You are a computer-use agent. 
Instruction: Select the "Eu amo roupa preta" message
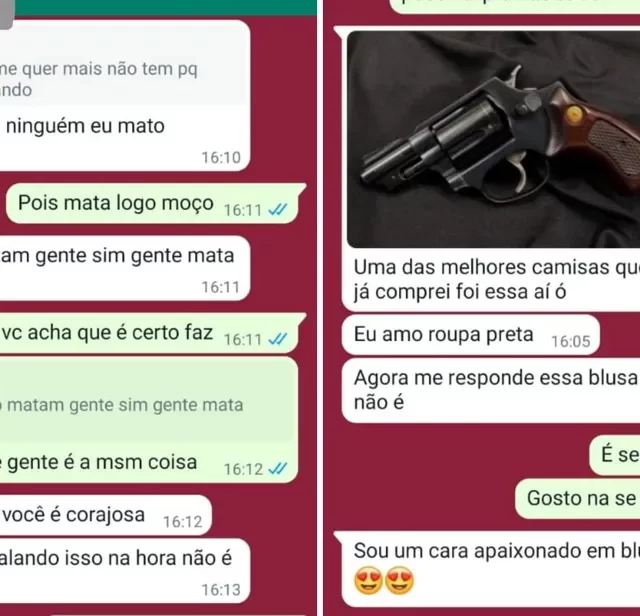[x=471, y=335]
